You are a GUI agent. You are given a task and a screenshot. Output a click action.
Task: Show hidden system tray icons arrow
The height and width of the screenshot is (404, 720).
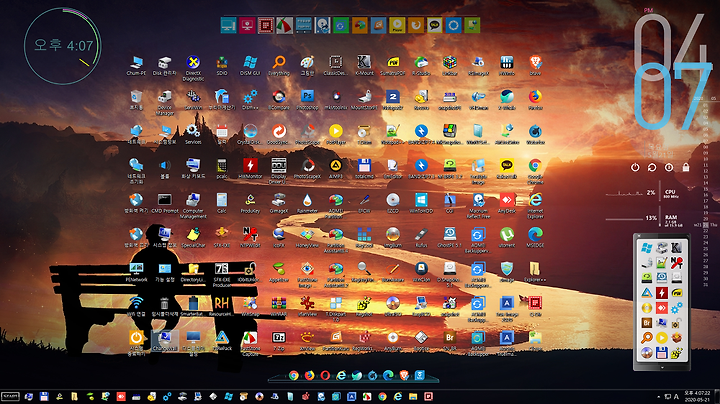tap(658, 396)
